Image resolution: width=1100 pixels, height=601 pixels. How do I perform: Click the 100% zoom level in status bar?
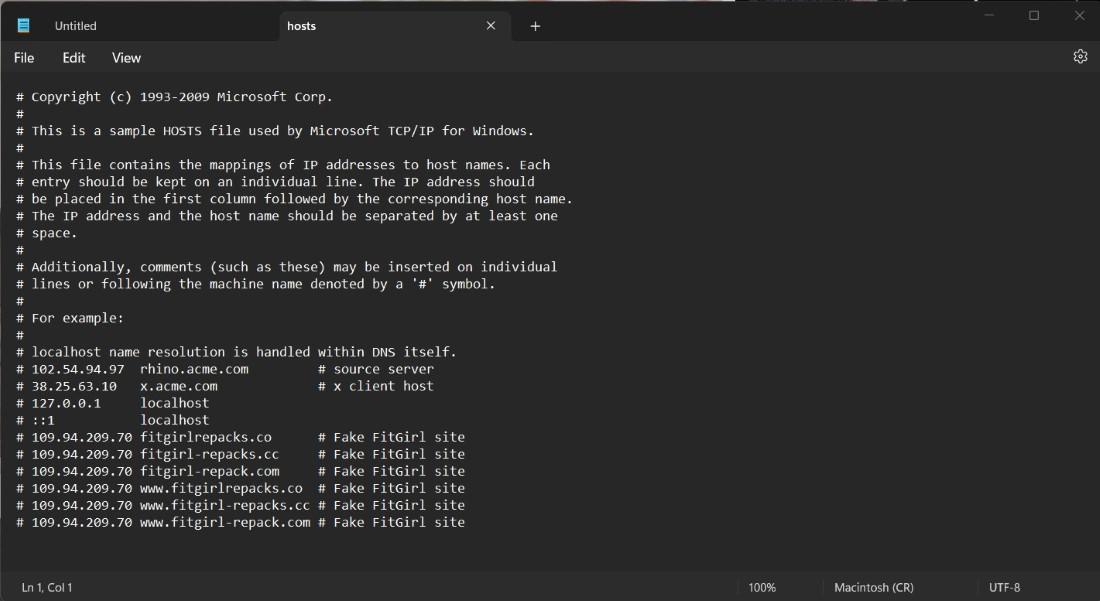[762, 588]
